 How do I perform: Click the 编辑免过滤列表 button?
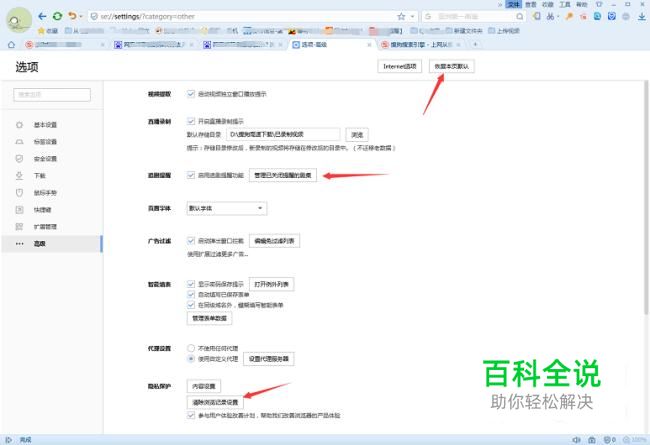coord(274,241)
